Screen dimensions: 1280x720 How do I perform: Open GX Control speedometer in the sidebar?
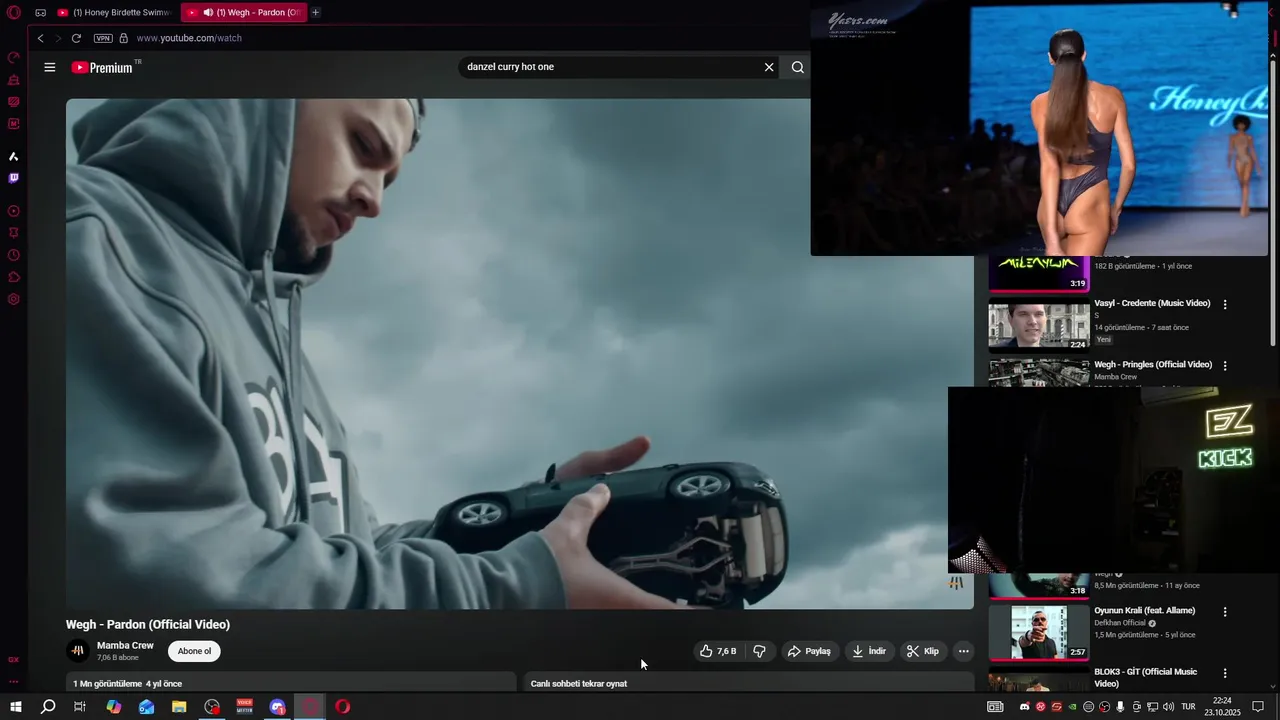click(x=14, y=58)
